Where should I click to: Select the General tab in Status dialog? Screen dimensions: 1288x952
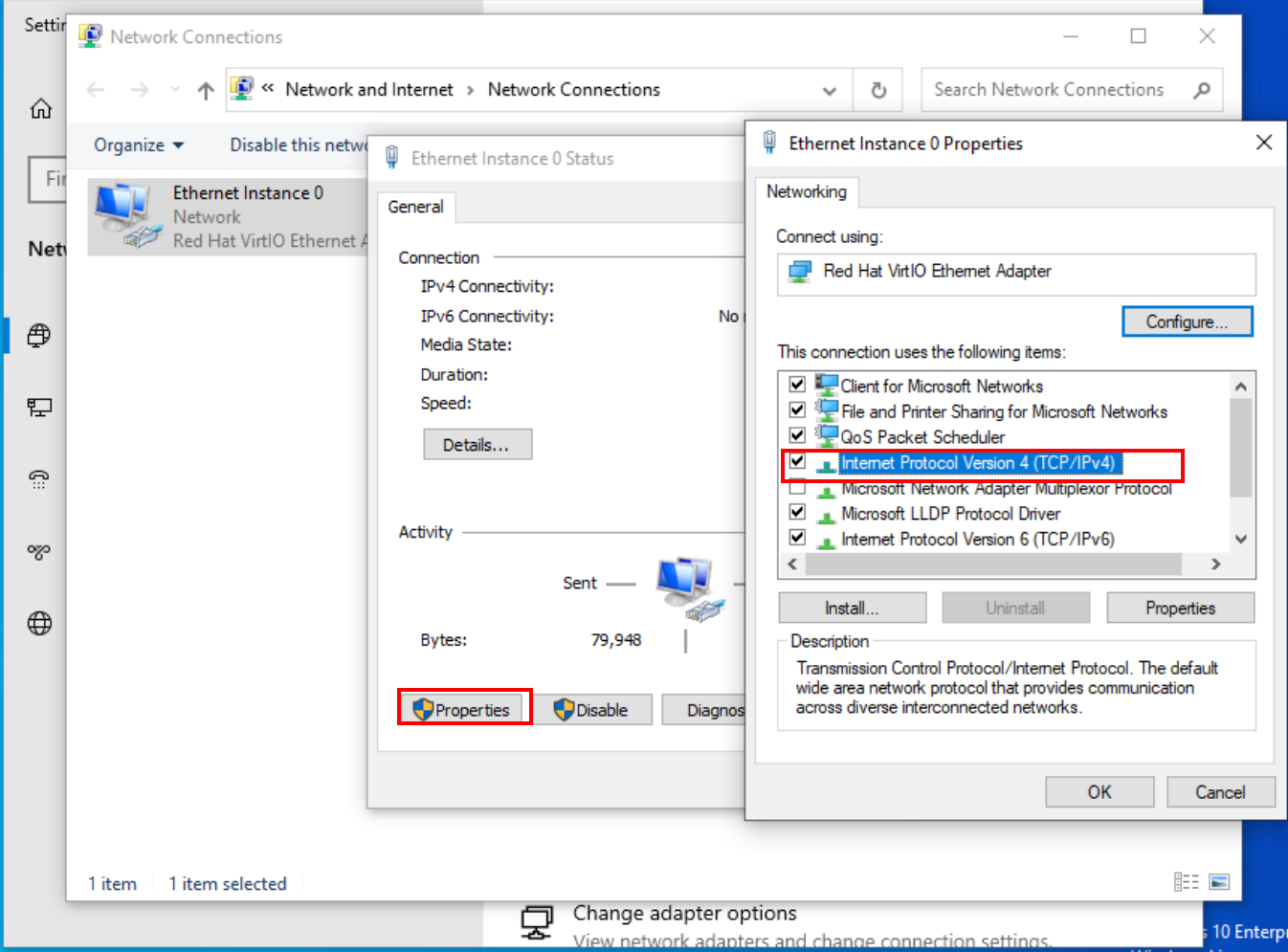click(415, 207)
